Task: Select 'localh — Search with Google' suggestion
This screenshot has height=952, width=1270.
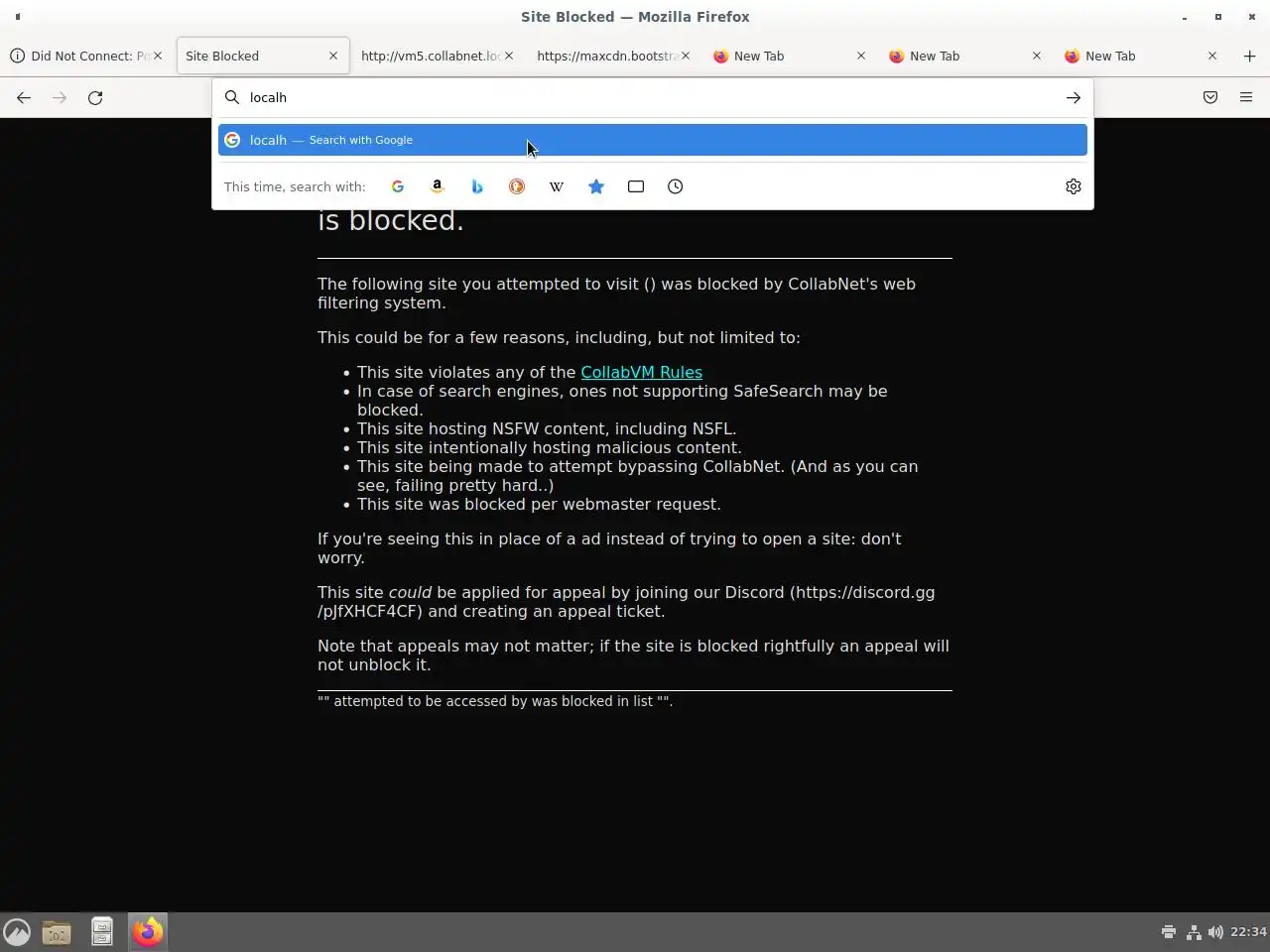Action: click(653, 140)
